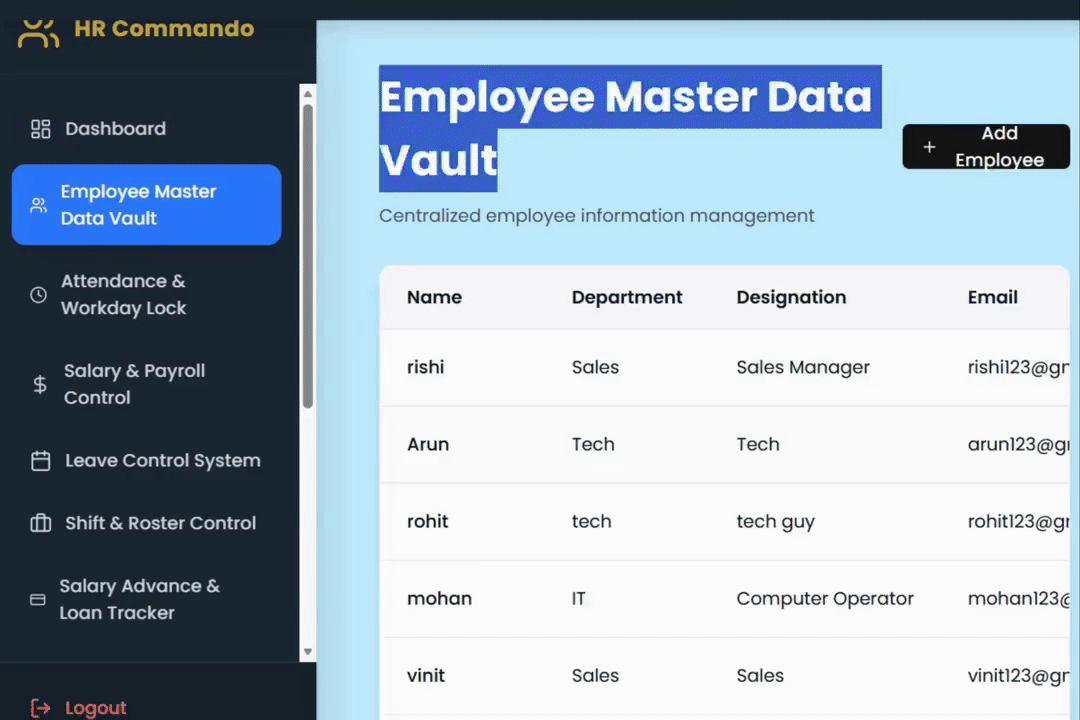Click the Salary & Payroll dollar icon
Image resolution: width=1080 pixels, height=720 pixels.
coord(40,384)
